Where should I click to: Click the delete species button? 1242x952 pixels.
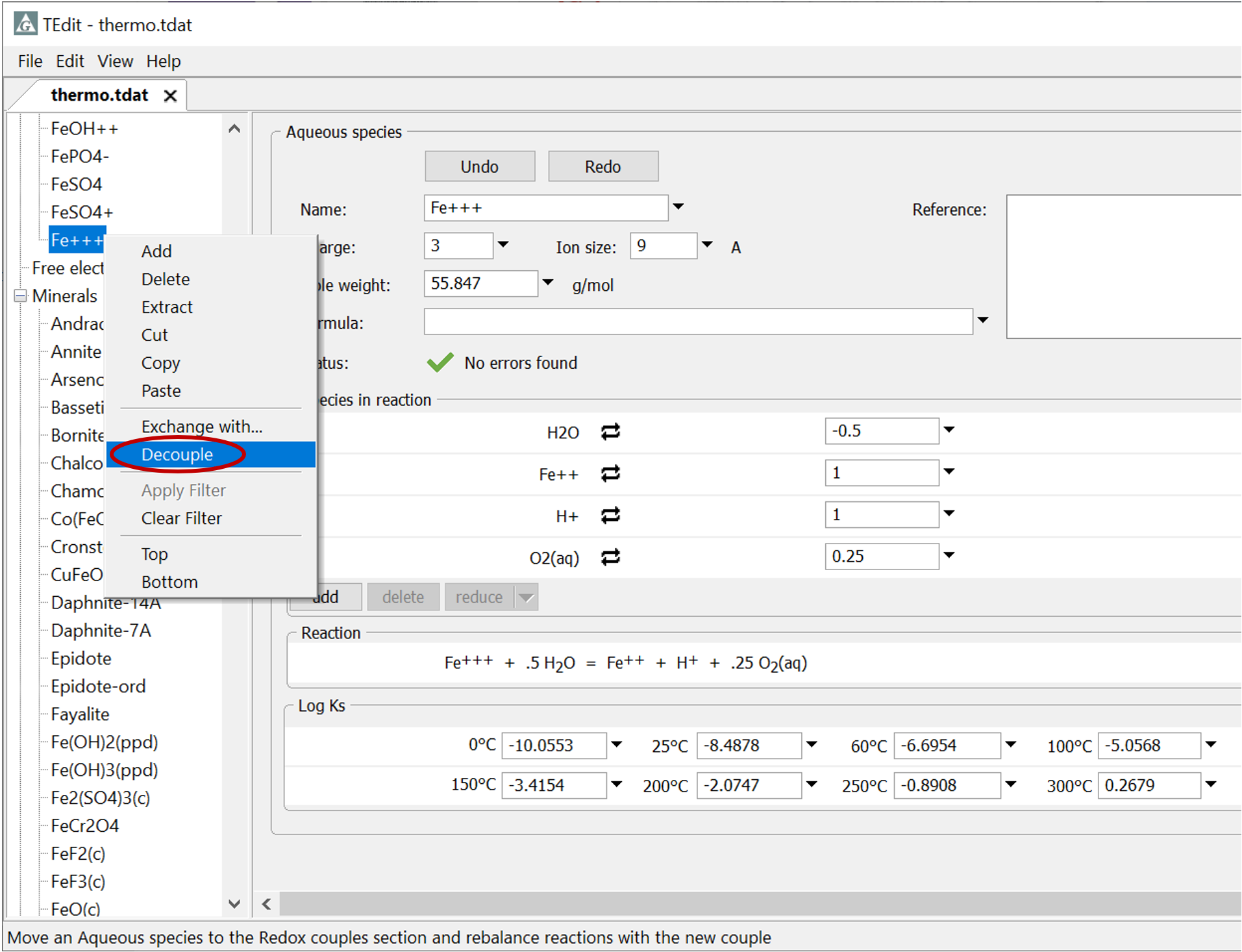pos(403,597)
